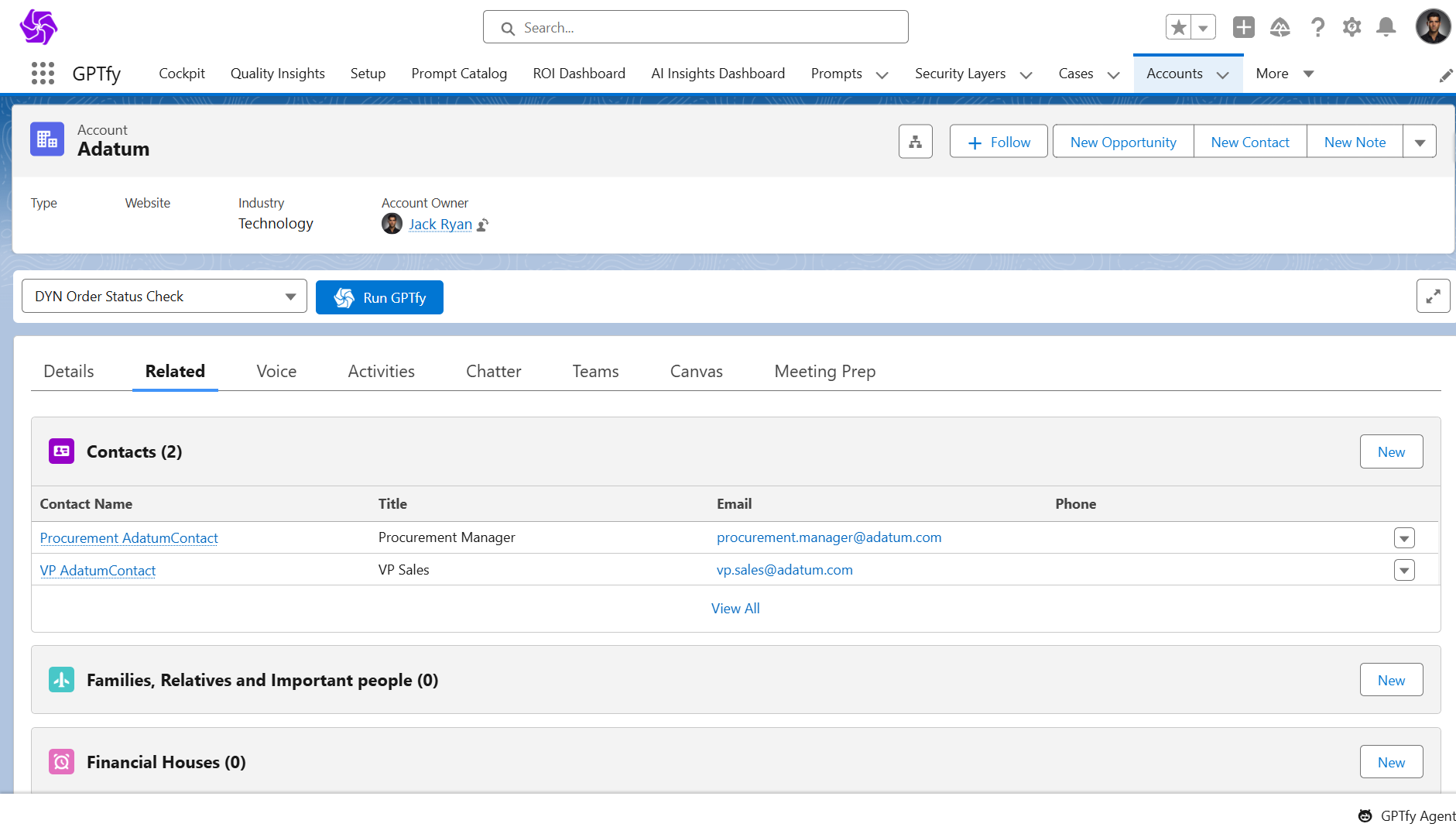Open the Setup gear icon
Screen dimensions: 1456x834
point(1352,27)
